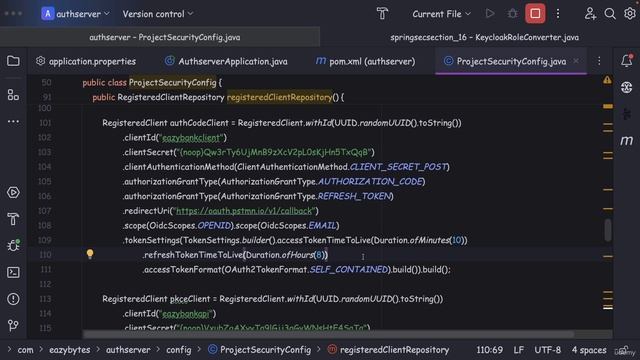Open the Structure tool window icon
640x360 pixels.
coord(13,95)
